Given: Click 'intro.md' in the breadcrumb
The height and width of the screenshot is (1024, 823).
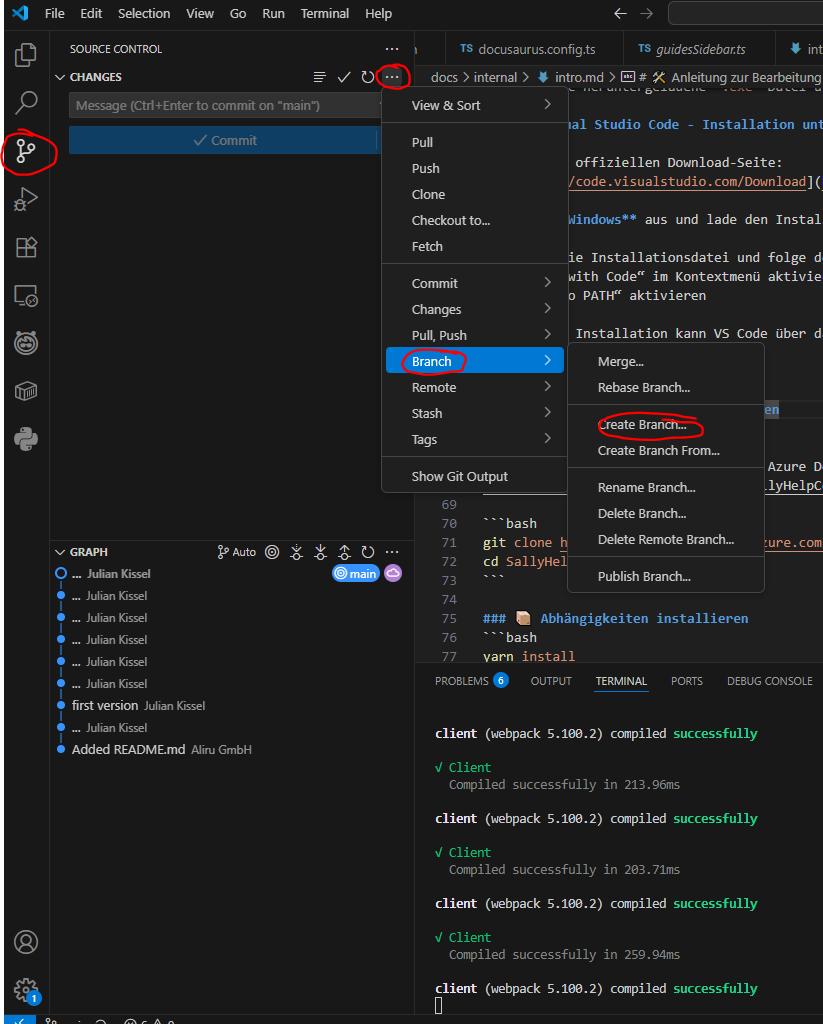Looking at the screenshot, I should 579,77.
